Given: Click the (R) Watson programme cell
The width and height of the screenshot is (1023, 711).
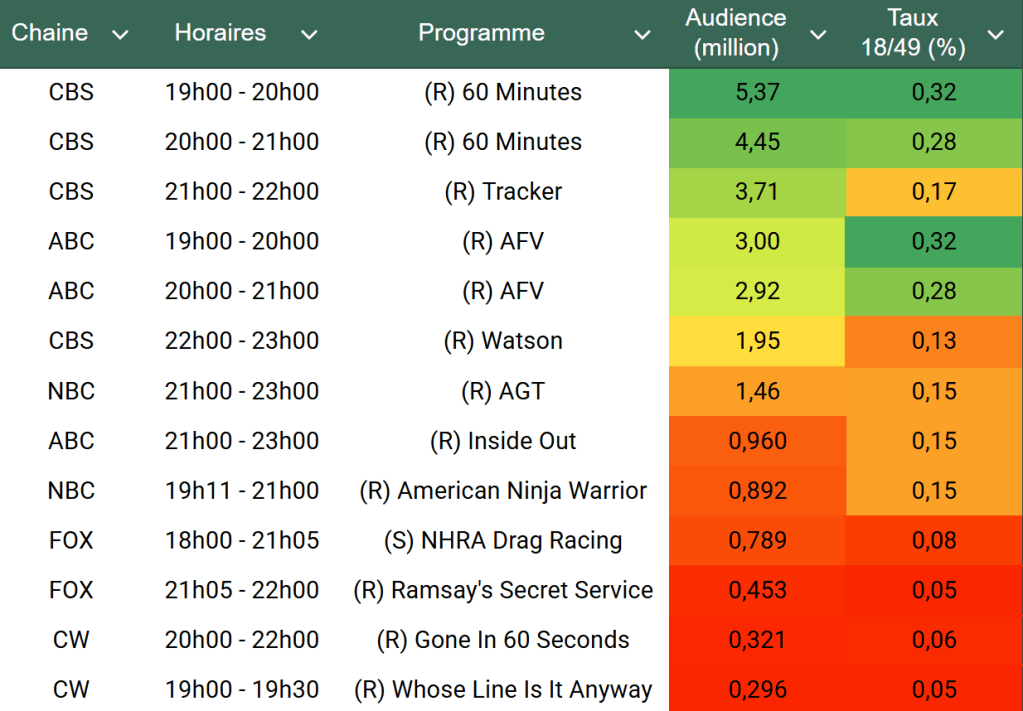Looking at the screenshot, I should (503, 341).
